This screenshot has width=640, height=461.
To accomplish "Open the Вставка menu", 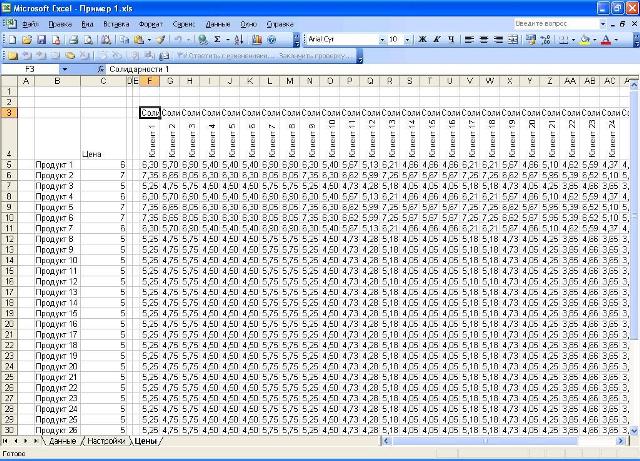I will (x=116, y=24).
